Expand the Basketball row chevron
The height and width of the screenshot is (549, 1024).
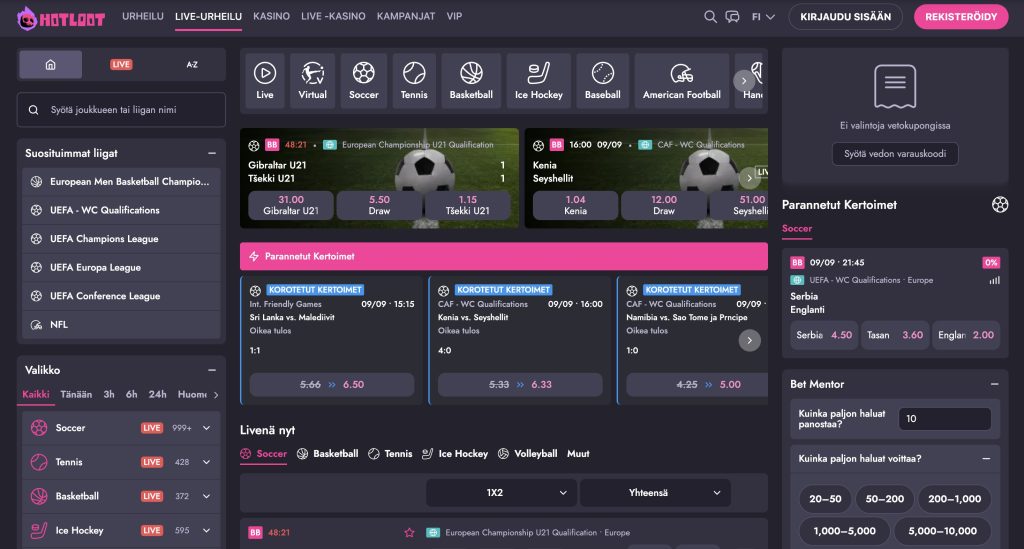coord(206,496)
